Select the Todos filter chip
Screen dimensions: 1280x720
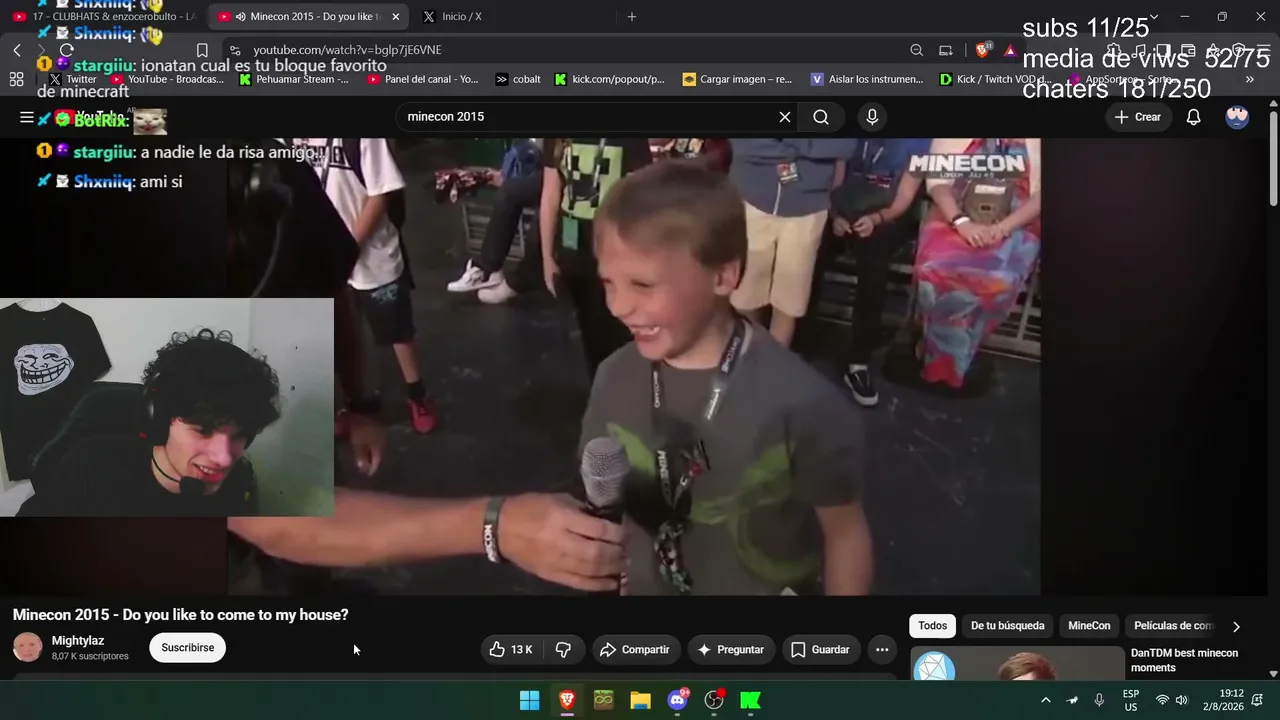coord(932,626)
